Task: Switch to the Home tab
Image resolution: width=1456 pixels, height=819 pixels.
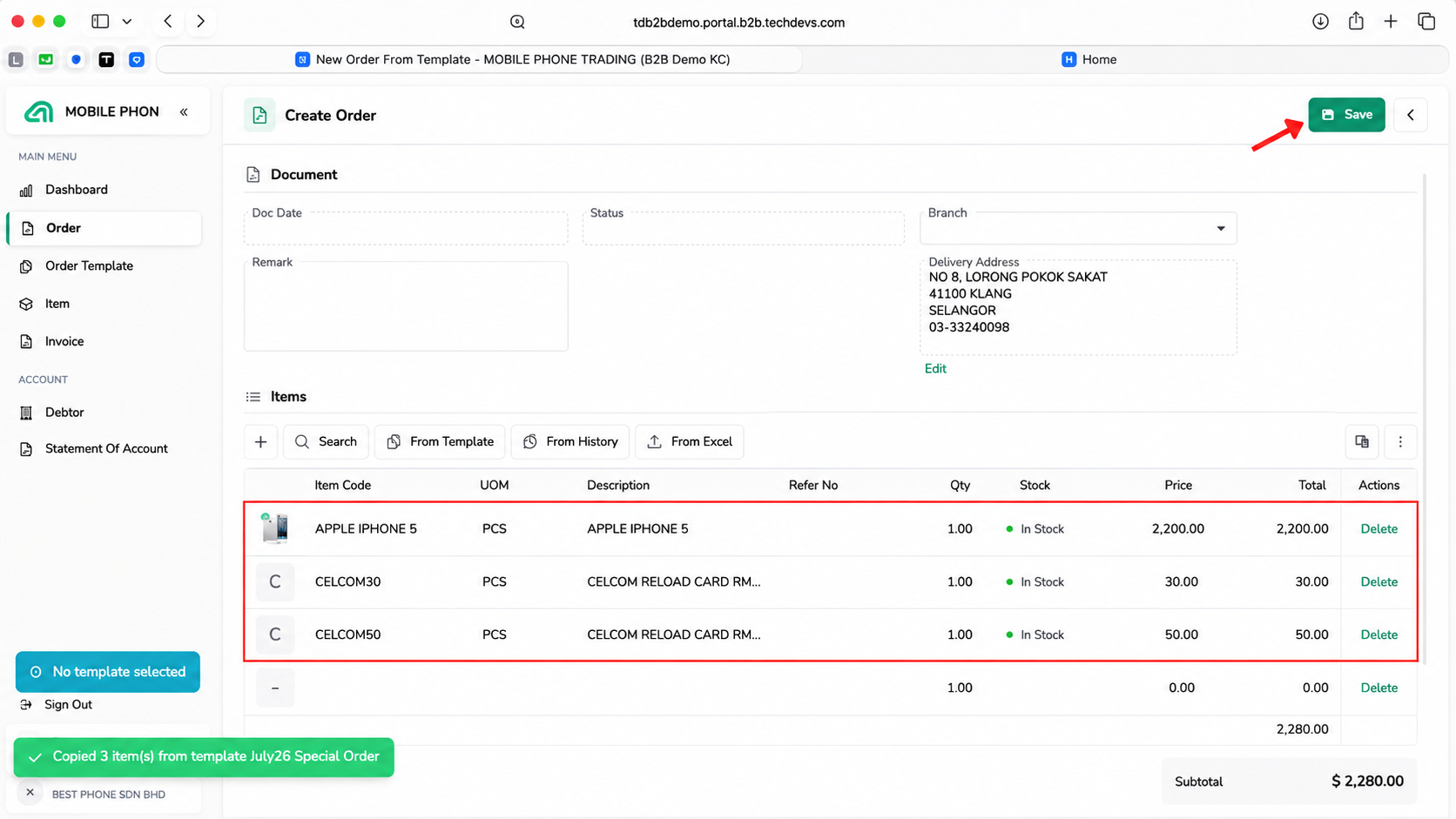Action: (x=1089, y=60)
